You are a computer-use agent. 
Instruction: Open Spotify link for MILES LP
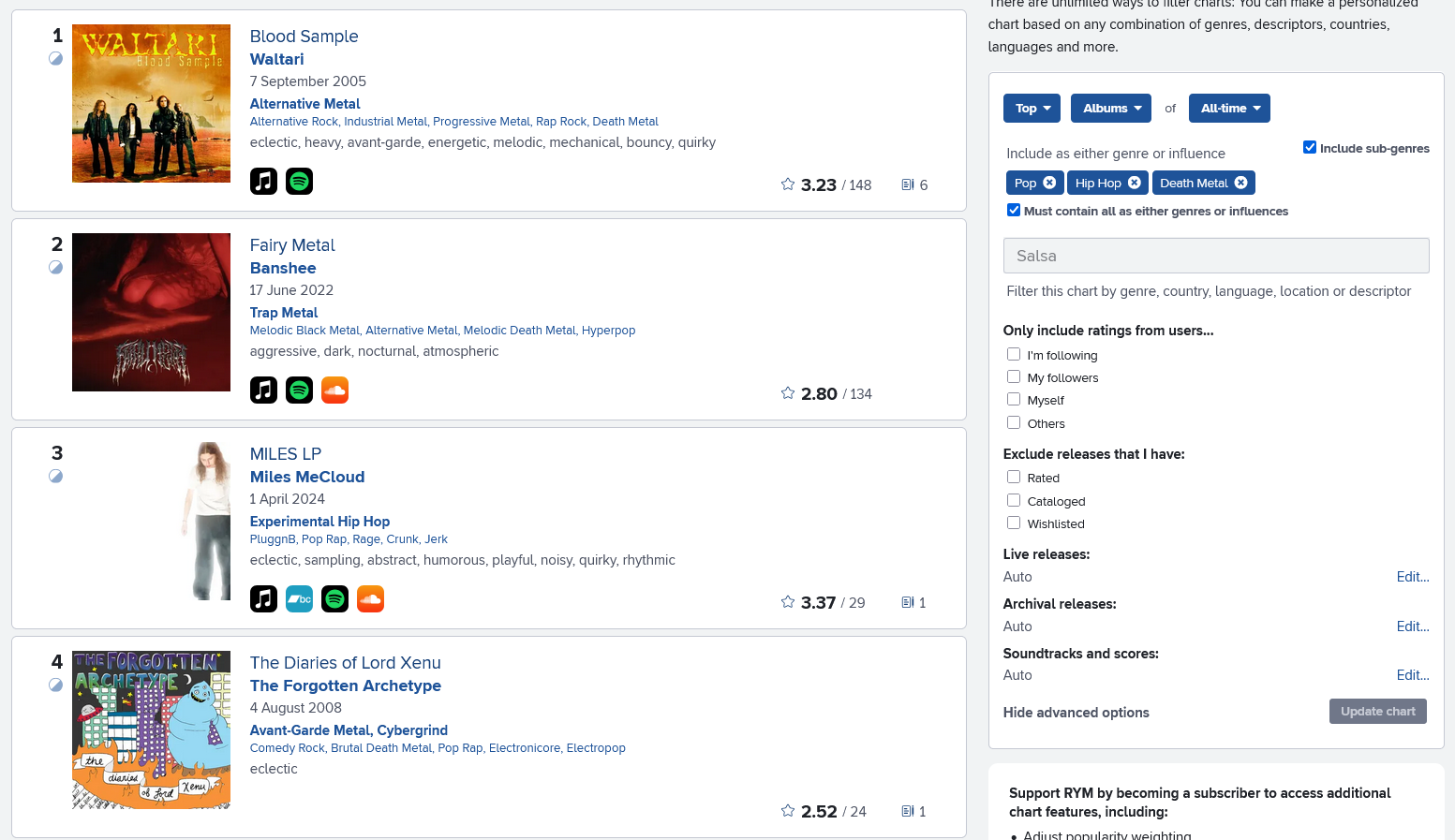click(x=334, y=598)
